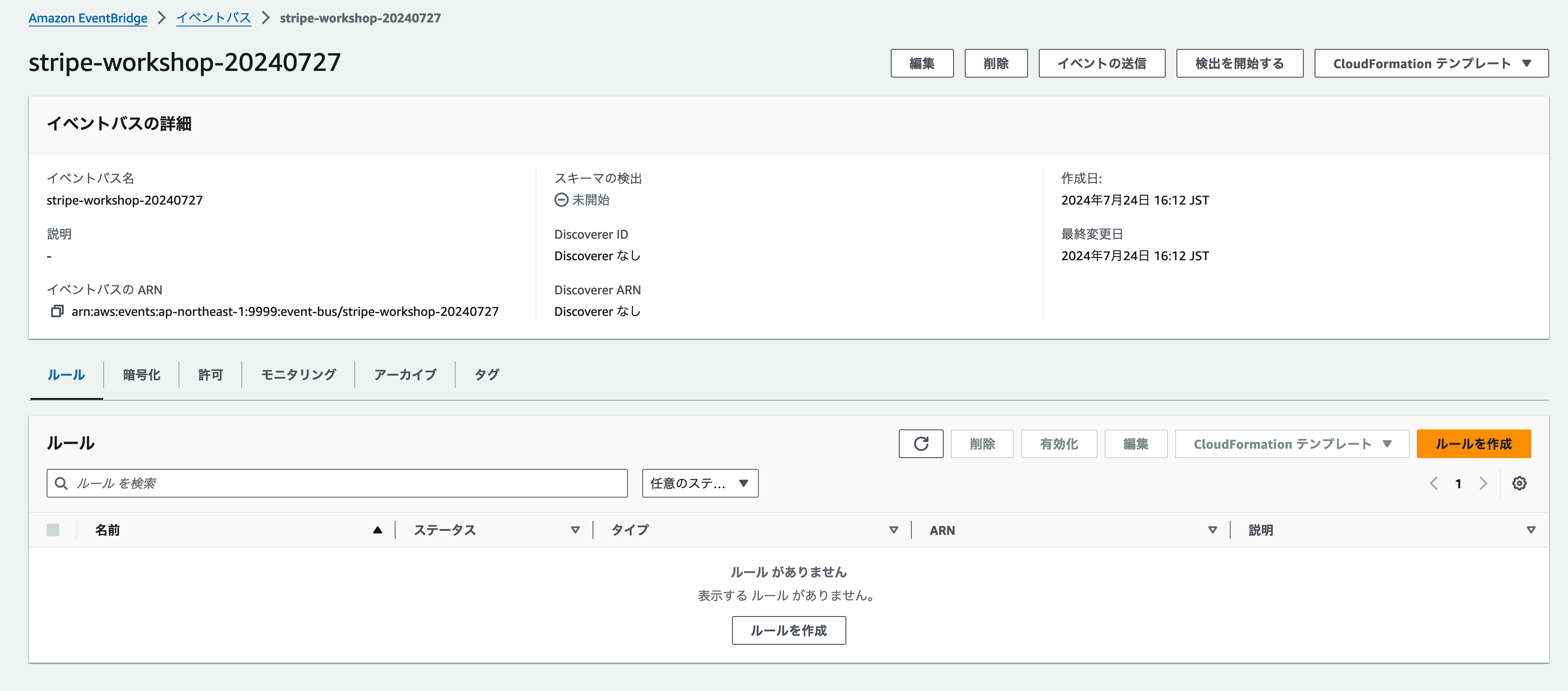The width and height of the screenshot is (1568, 691).
Task: Click Amazon EventBridge breadcrumb link
Action: coord(87,17)
